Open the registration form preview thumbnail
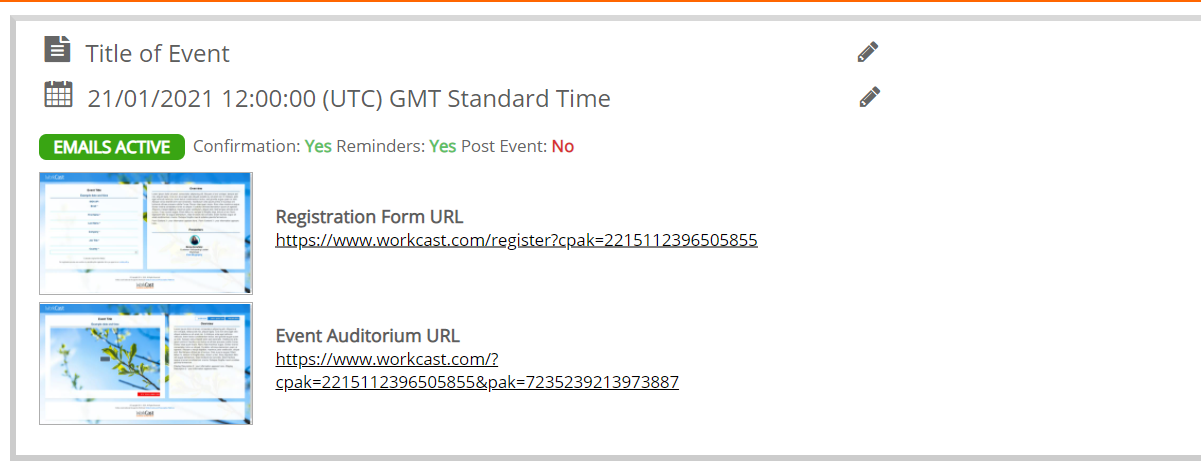The height and width of the screenshot is (470, 1201). coord(146,233)
